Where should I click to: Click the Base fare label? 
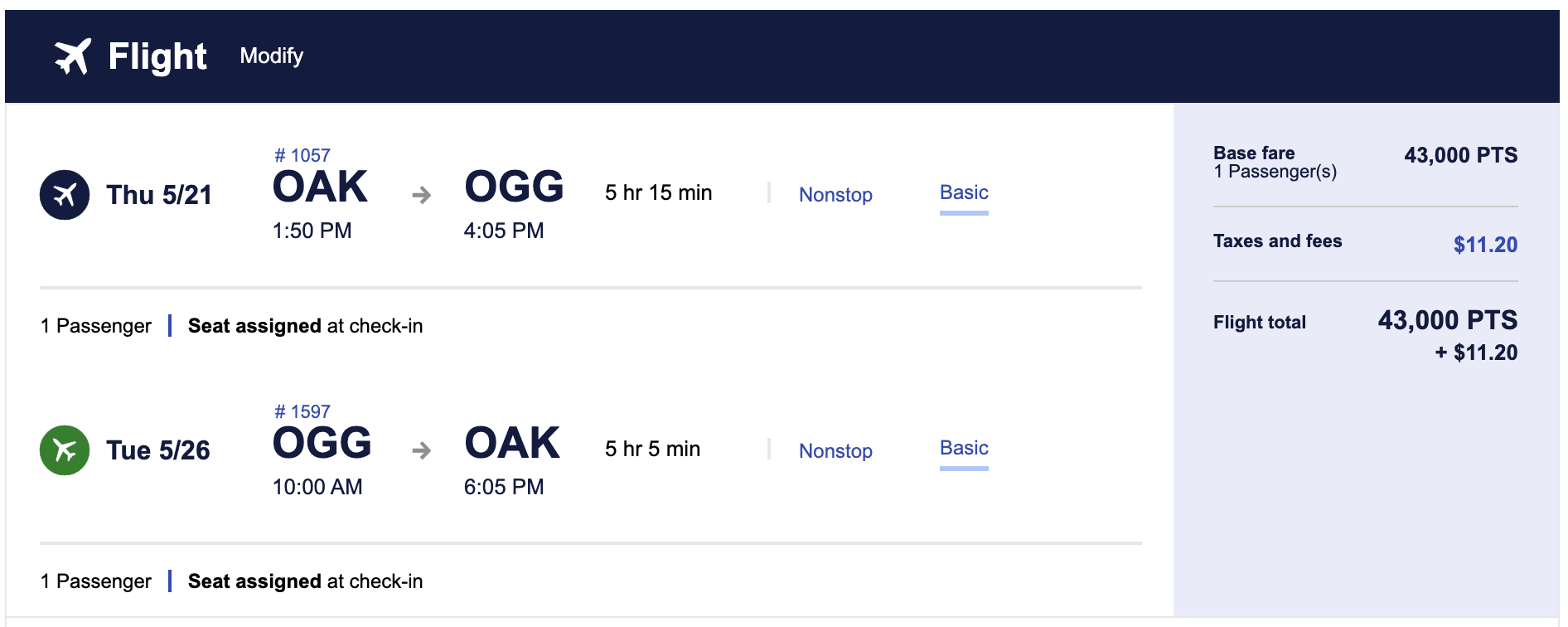1254,153
